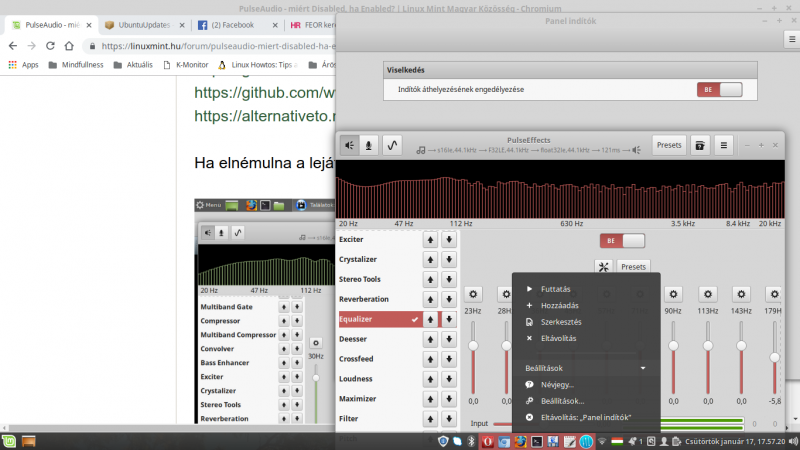Screen dimensions: 800x450
Task: Open settings gear for 113Hz band
Action: tap(708, 294)
